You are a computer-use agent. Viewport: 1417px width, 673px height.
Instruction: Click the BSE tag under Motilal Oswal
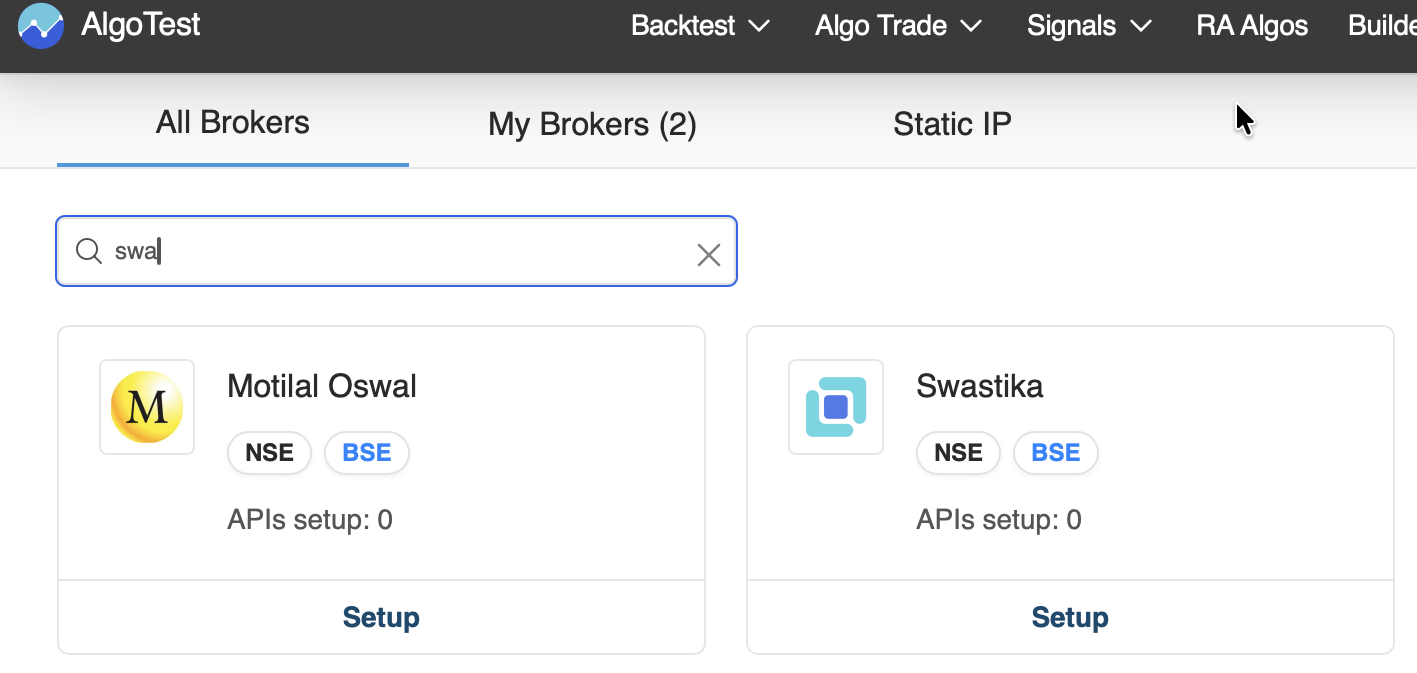367,453
